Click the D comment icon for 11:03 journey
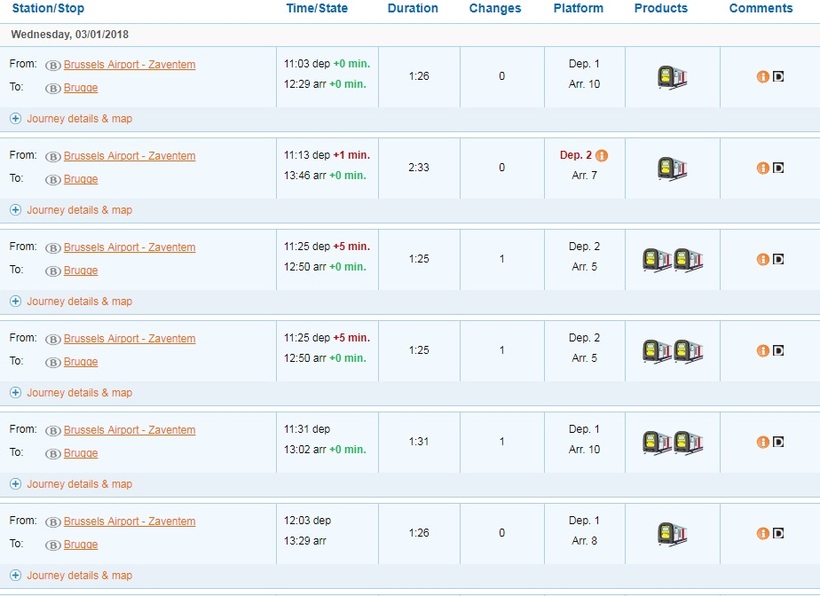The width and height of the screenshot is (820, 596). [778, 77]
